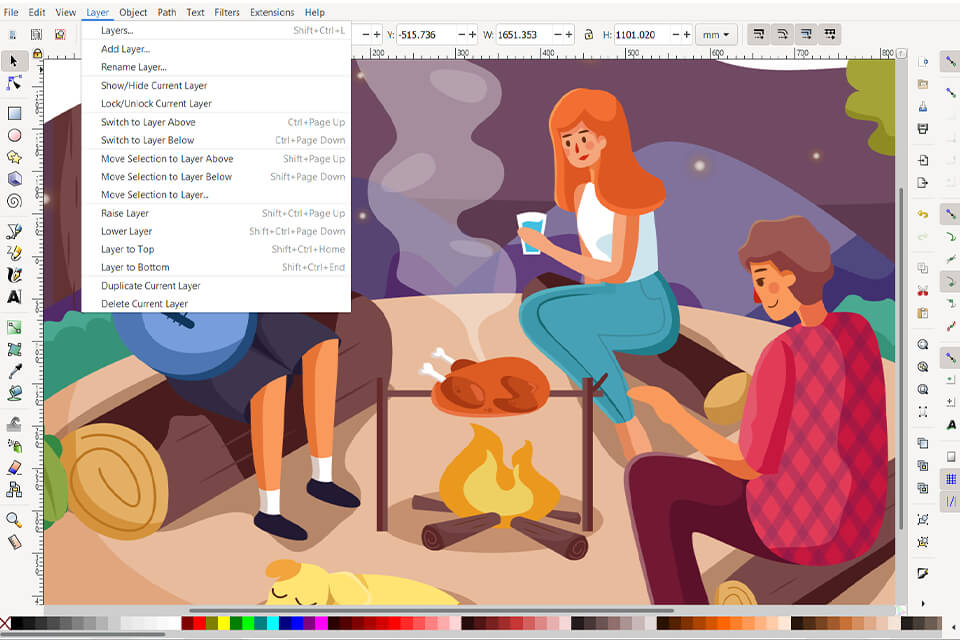This screenshot has height=640, width=960.
Task: Toggle scale stroke width with object
Action: click(759, 34)
